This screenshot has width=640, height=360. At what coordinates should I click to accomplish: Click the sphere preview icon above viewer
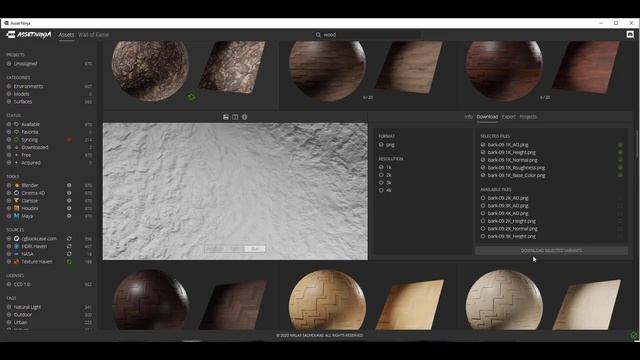[x=244, y=117]
